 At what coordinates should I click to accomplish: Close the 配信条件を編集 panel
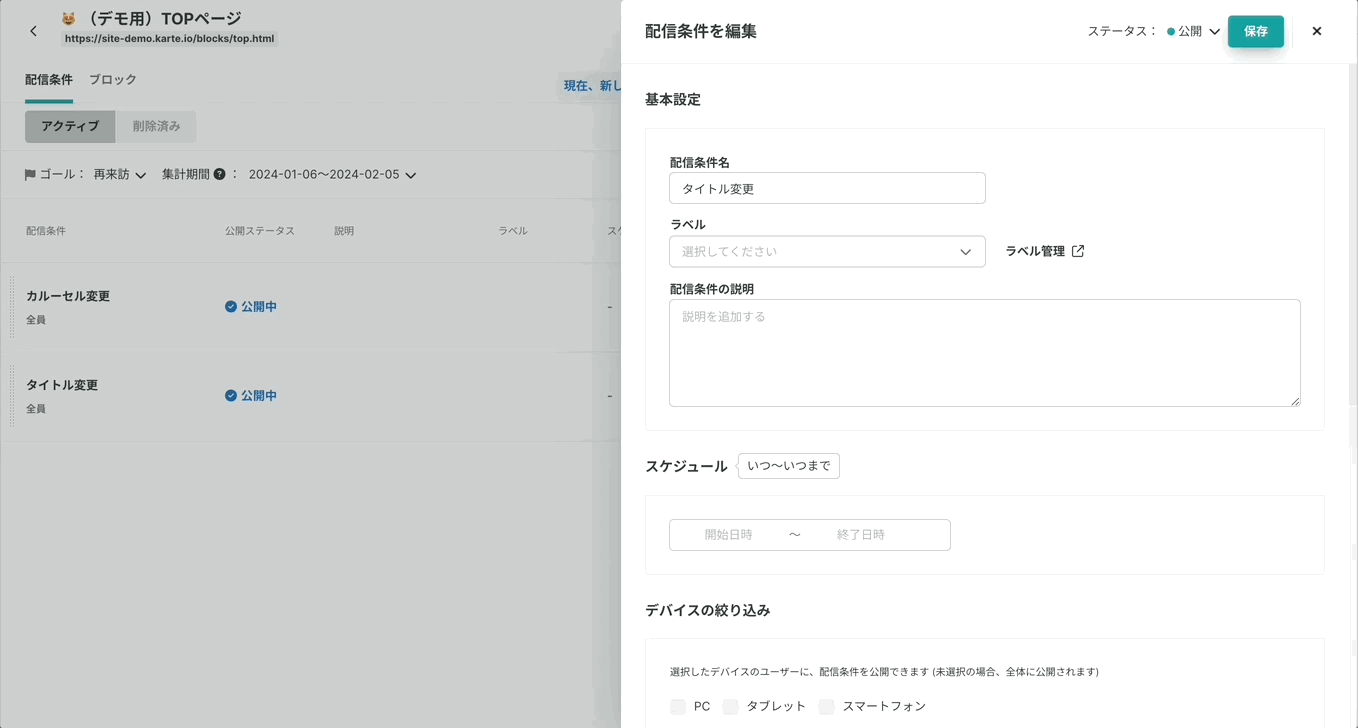point(1317,31)
